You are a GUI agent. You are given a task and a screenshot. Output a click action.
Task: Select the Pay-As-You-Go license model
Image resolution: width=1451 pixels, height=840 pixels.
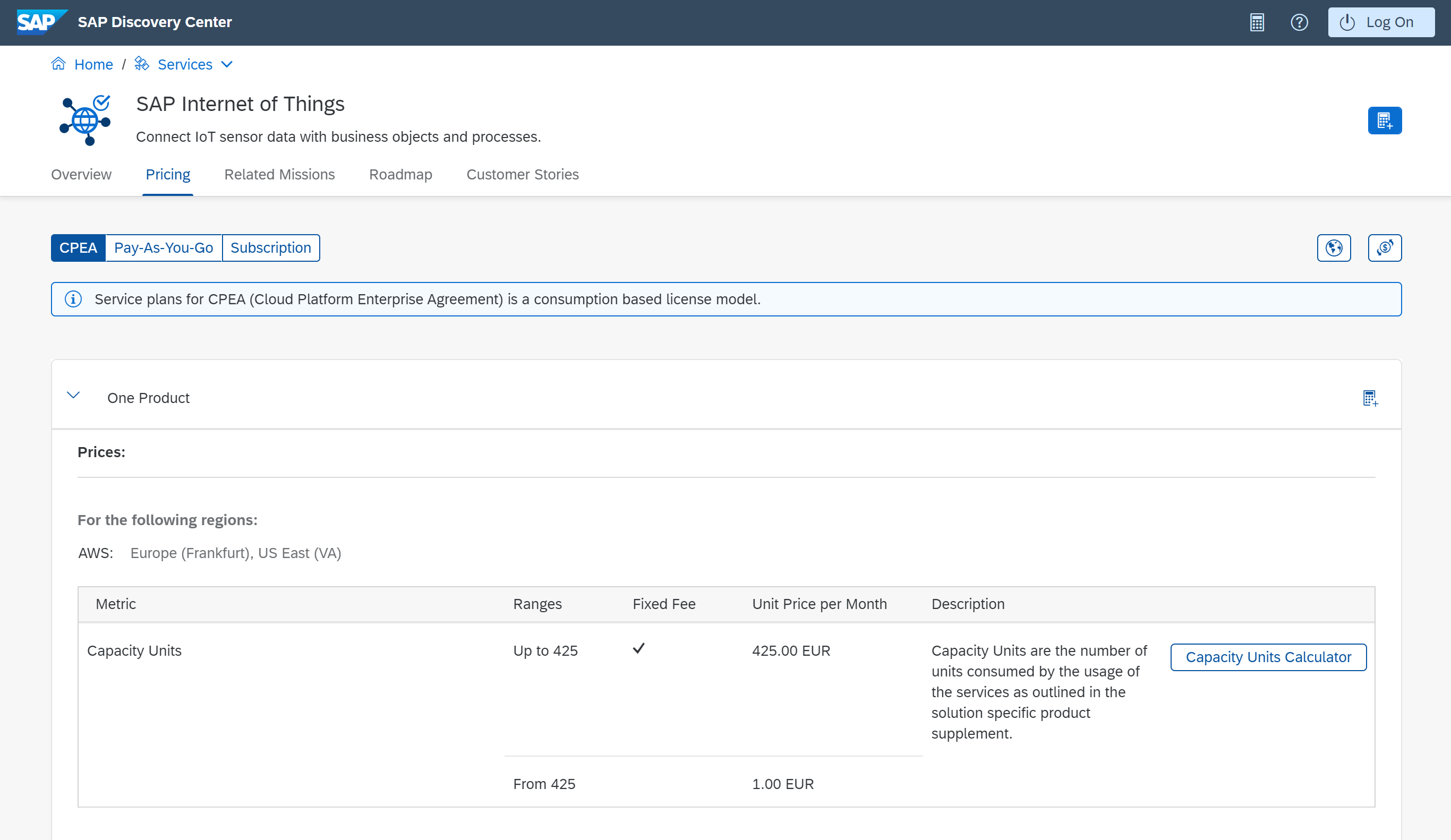pyautogui.click(x=164, y=248)
